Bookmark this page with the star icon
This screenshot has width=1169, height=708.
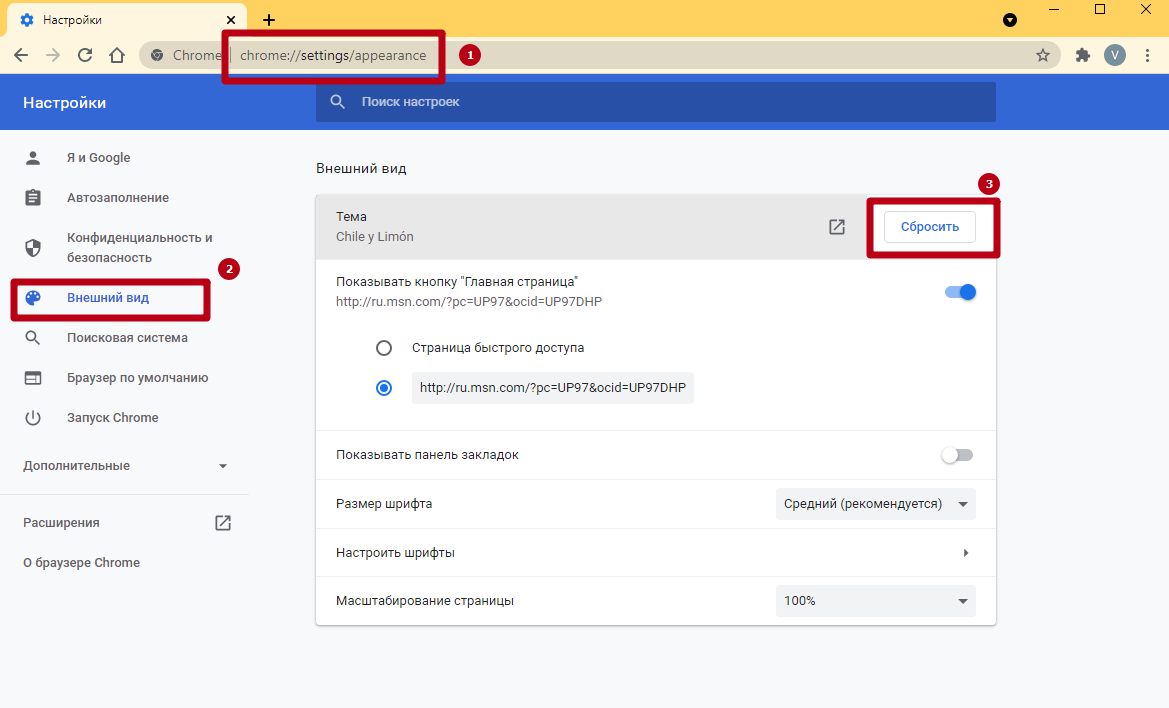[1043, 55]
